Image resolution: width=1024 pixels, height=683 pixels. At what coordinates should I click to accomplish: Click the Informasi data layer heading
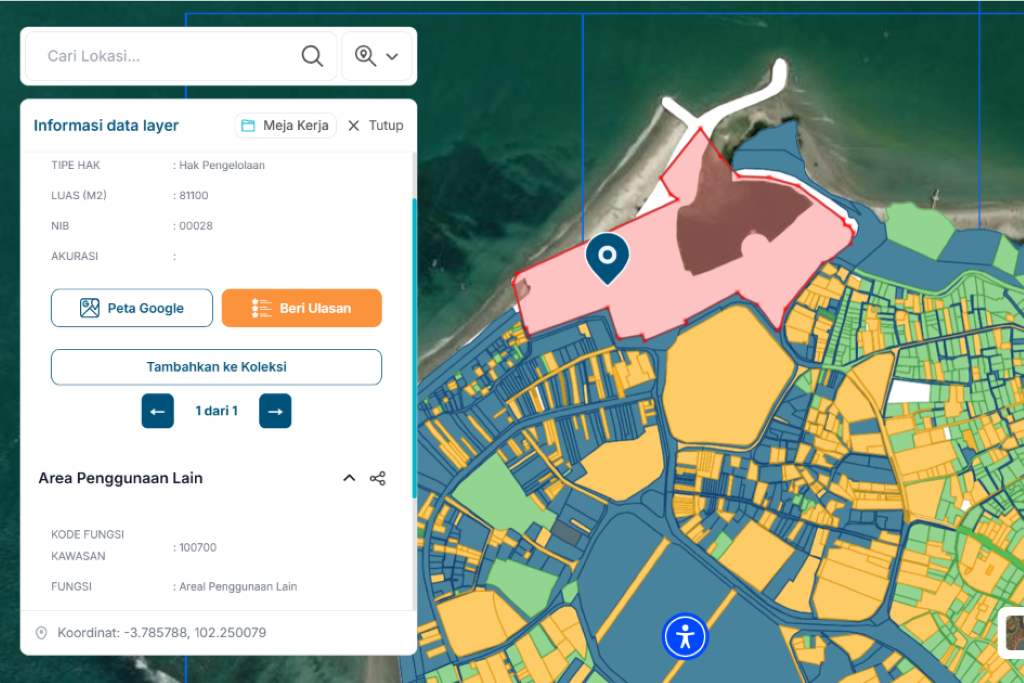(x=106, y=125)
